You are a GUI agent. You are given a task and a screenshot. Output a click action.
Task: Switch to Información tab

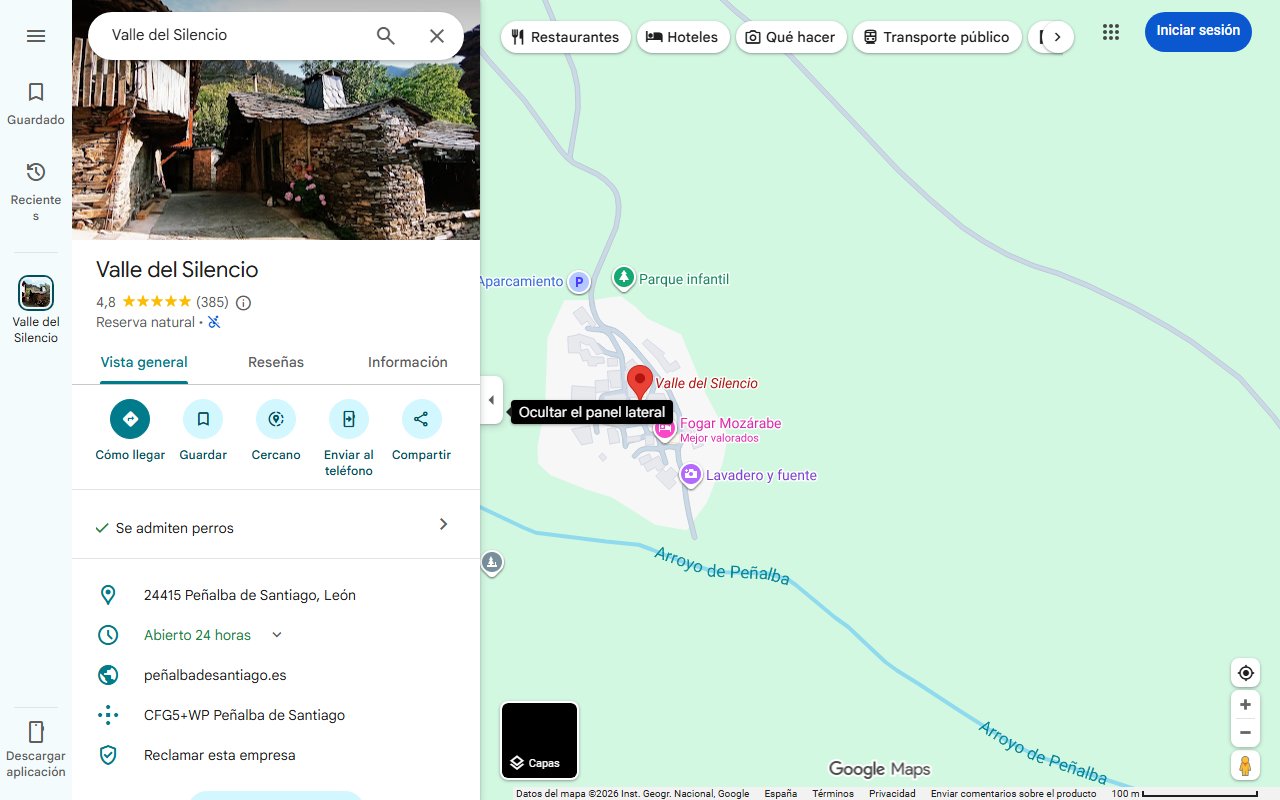click(407, 362)
